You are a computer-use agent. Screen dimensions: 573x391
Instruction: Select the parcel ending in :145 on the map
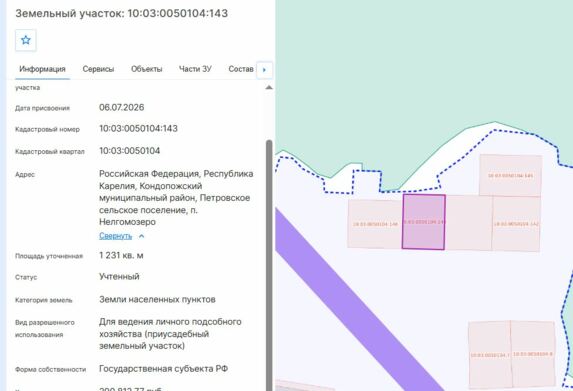click(511, 175)
